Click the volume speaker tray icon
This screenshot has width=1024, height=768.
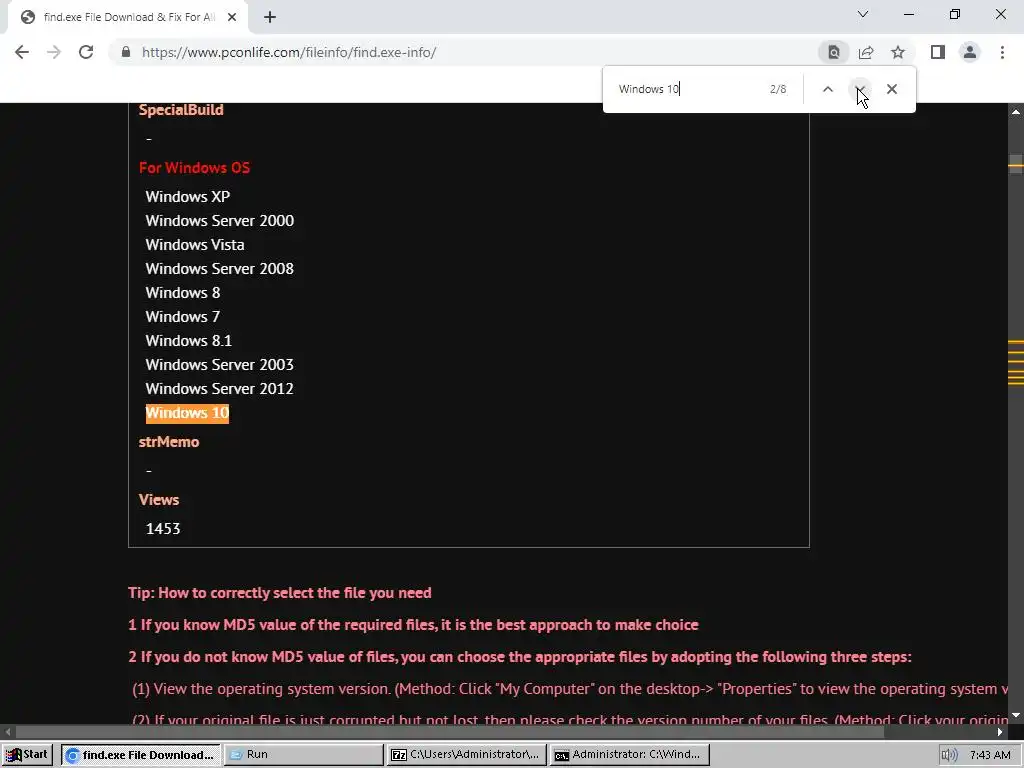click(x=950, y=755)
